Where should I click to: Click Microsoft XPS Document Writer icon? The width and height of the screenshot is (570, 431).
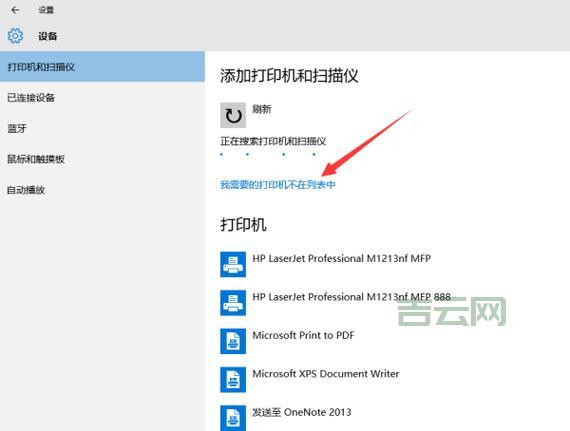click(x=233, y=380)
